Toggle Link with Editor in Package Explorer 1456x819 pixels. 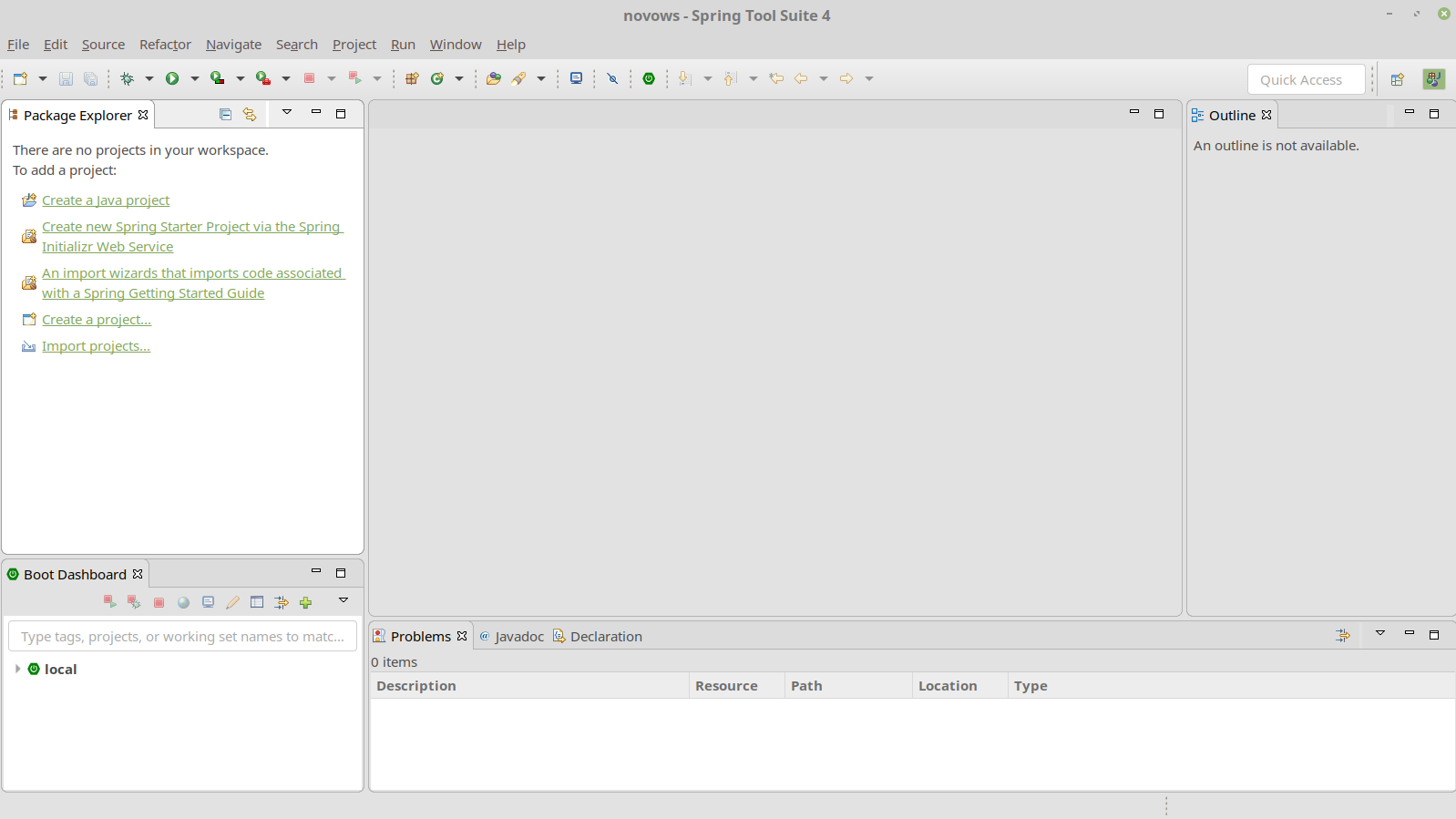[250, 115]
